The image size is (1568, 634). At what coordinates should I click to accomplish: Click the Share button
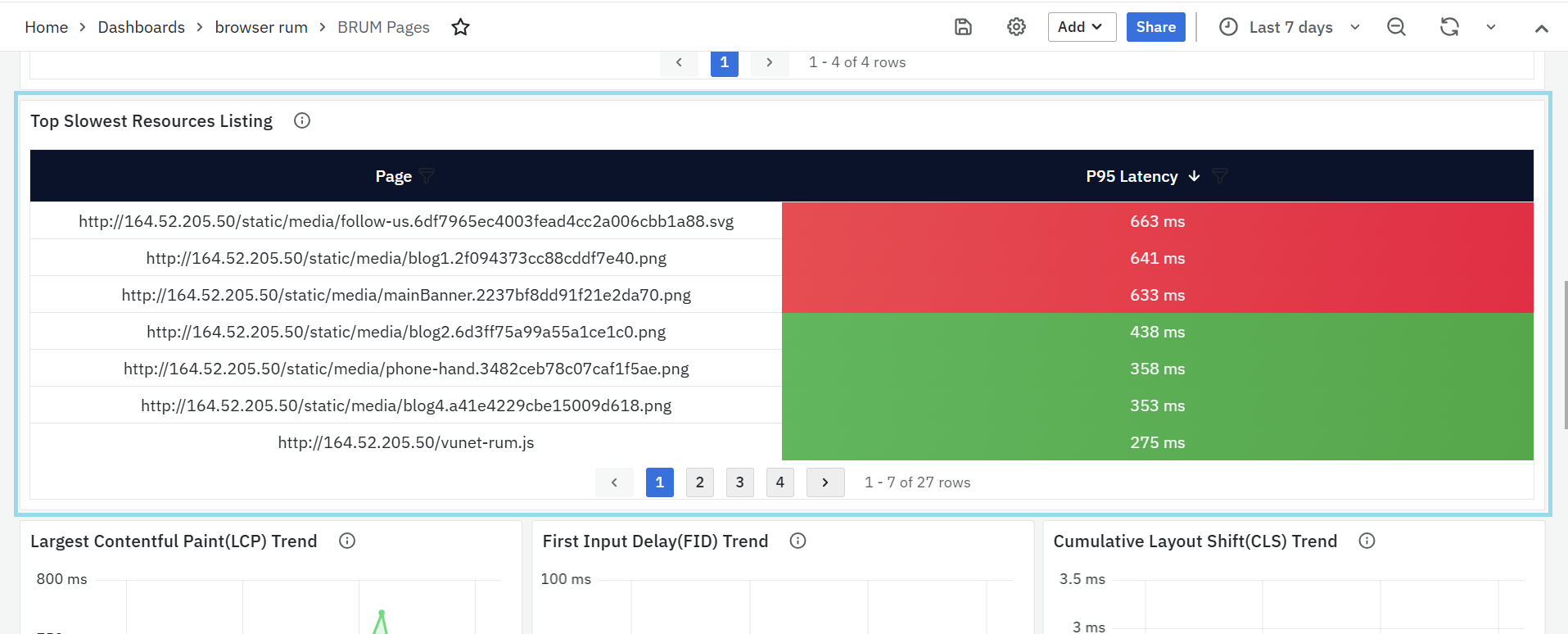click(x=1155, y=27)
